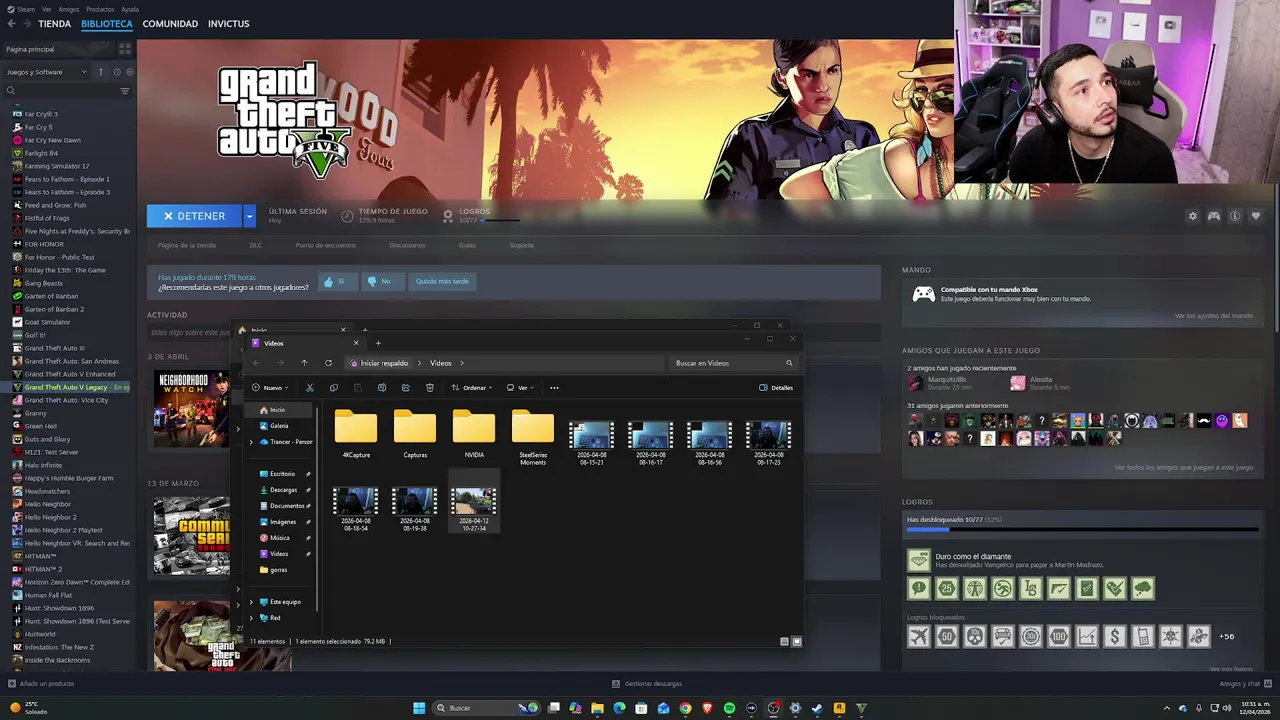1280x720 pixels.
Task: Click the controller icon on GTA V page
Action: click(x=1214, y=216)
